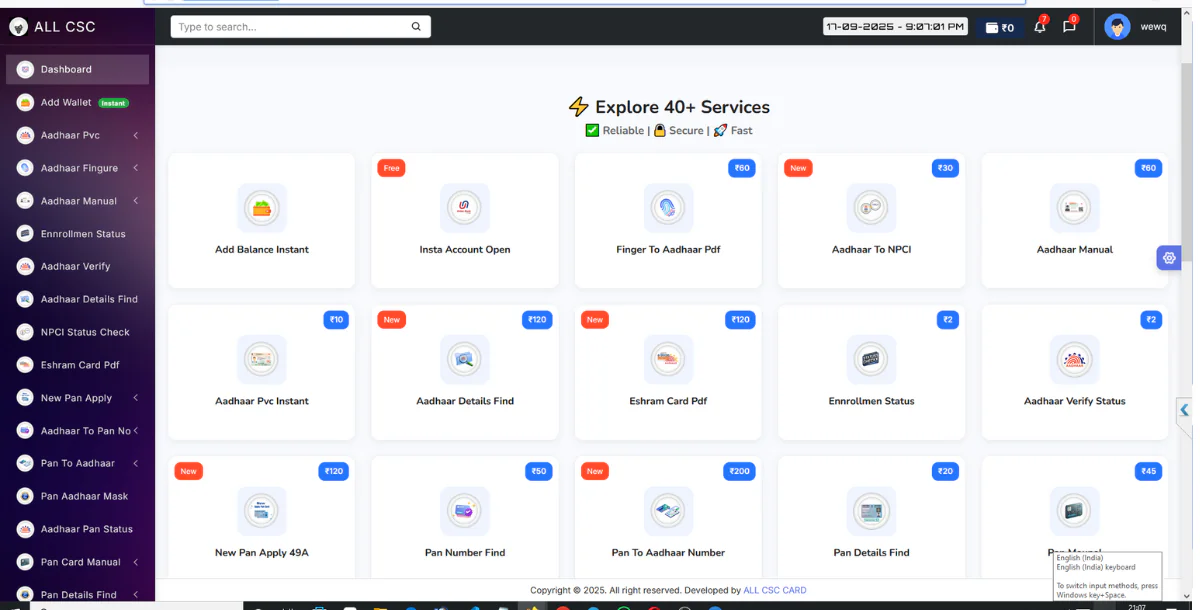Click the wallet balance icon in header
This screenshot has width=1200, height=610.
992,28
